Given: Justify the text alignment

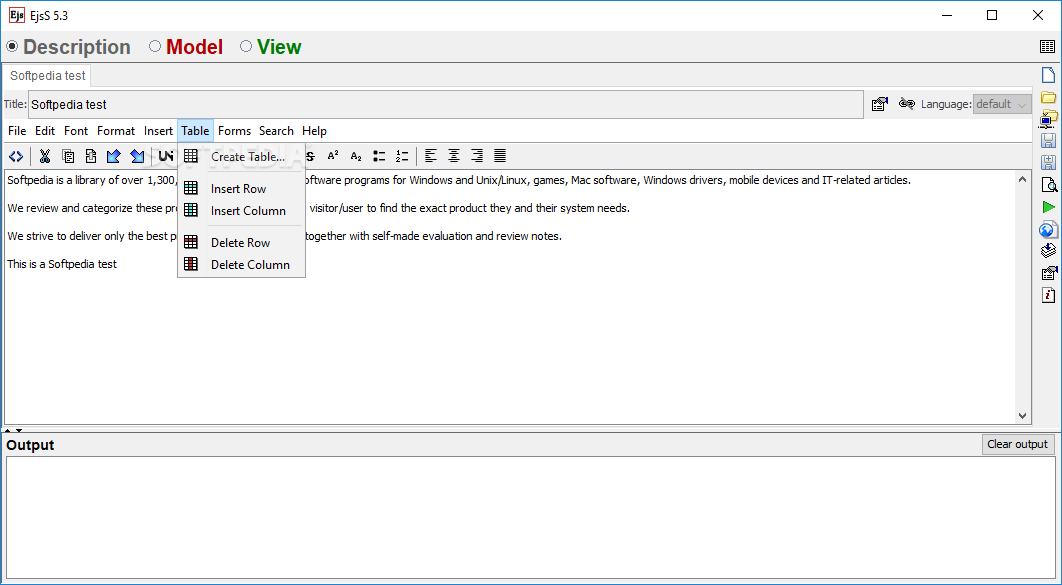Looking at the screenshot, I should point(500,156).
